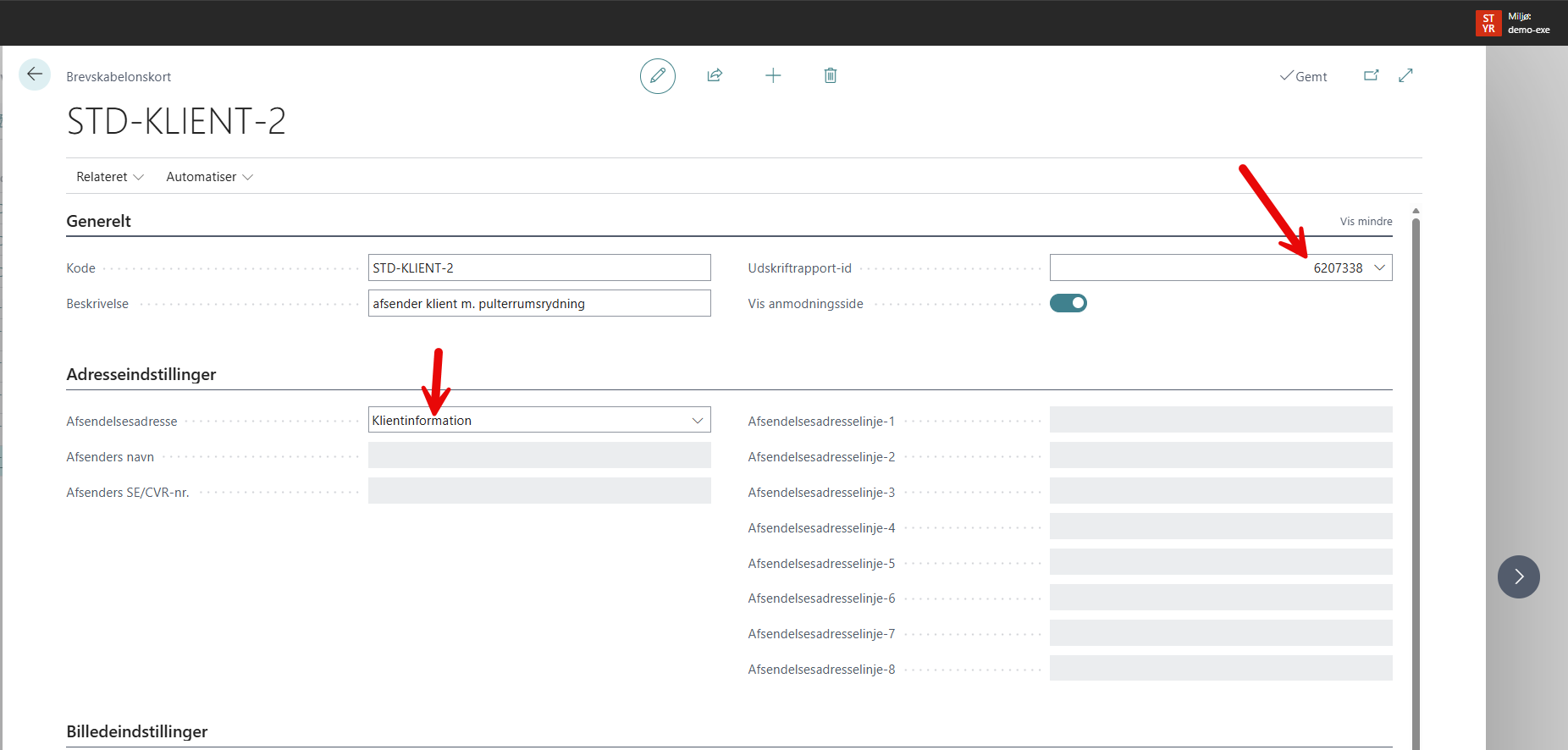Screen dimensions: 1568x750
Task: Click the next record round arrow
Action: coord(1518,576)
